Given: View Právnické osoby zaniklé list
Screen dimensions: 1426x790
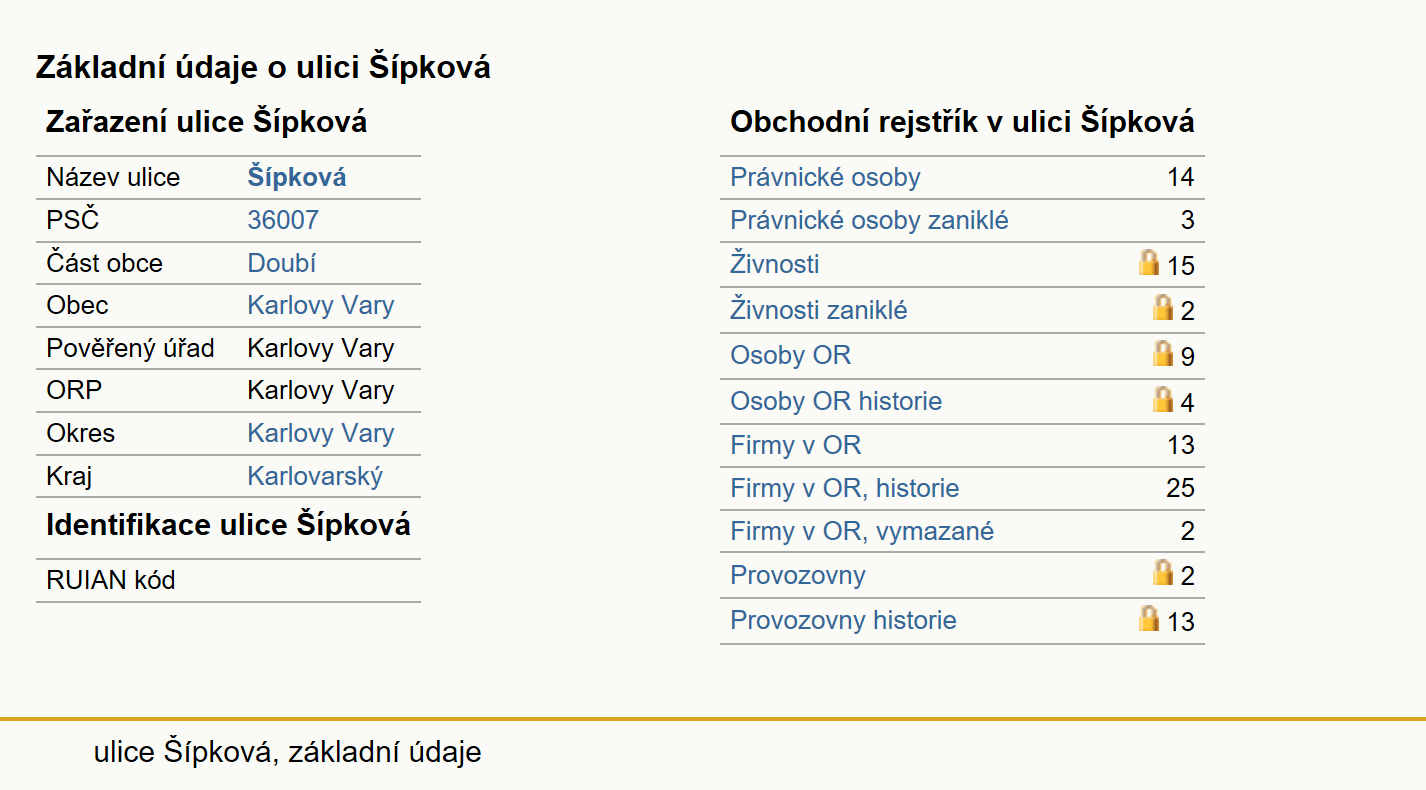Looking at the screenshot, I should (869, 220).
